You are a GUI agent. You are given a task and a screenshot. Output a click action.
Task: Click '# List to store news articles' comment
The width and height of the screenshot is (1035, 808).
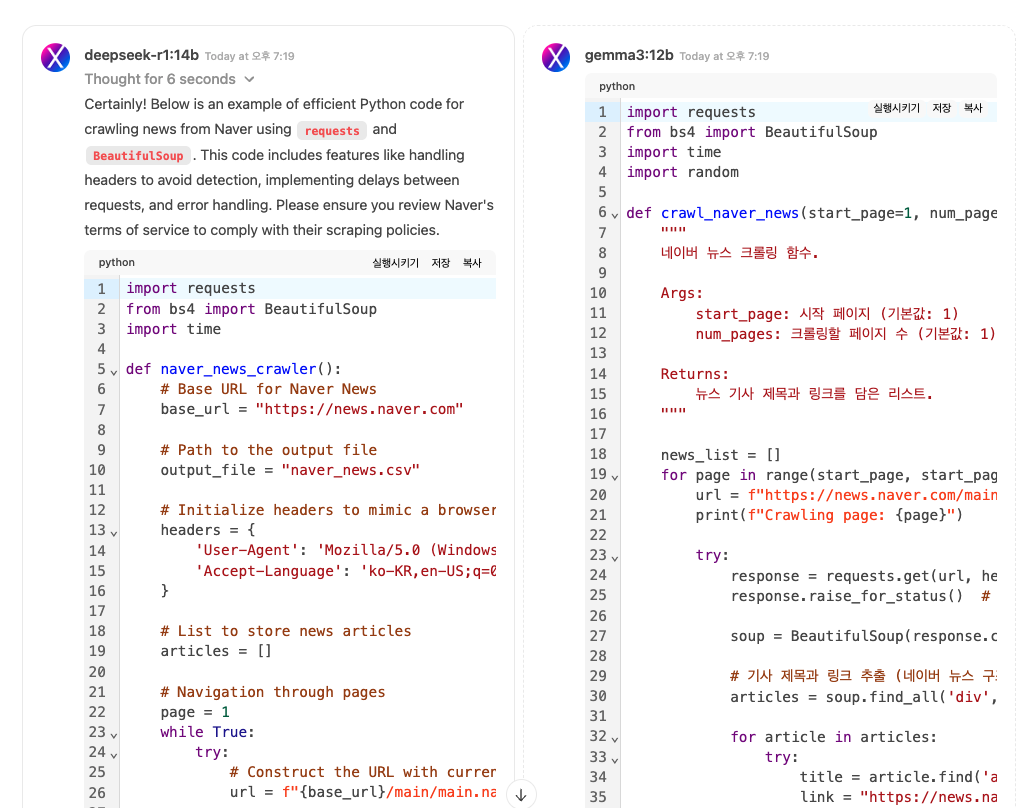click(286, 631)
